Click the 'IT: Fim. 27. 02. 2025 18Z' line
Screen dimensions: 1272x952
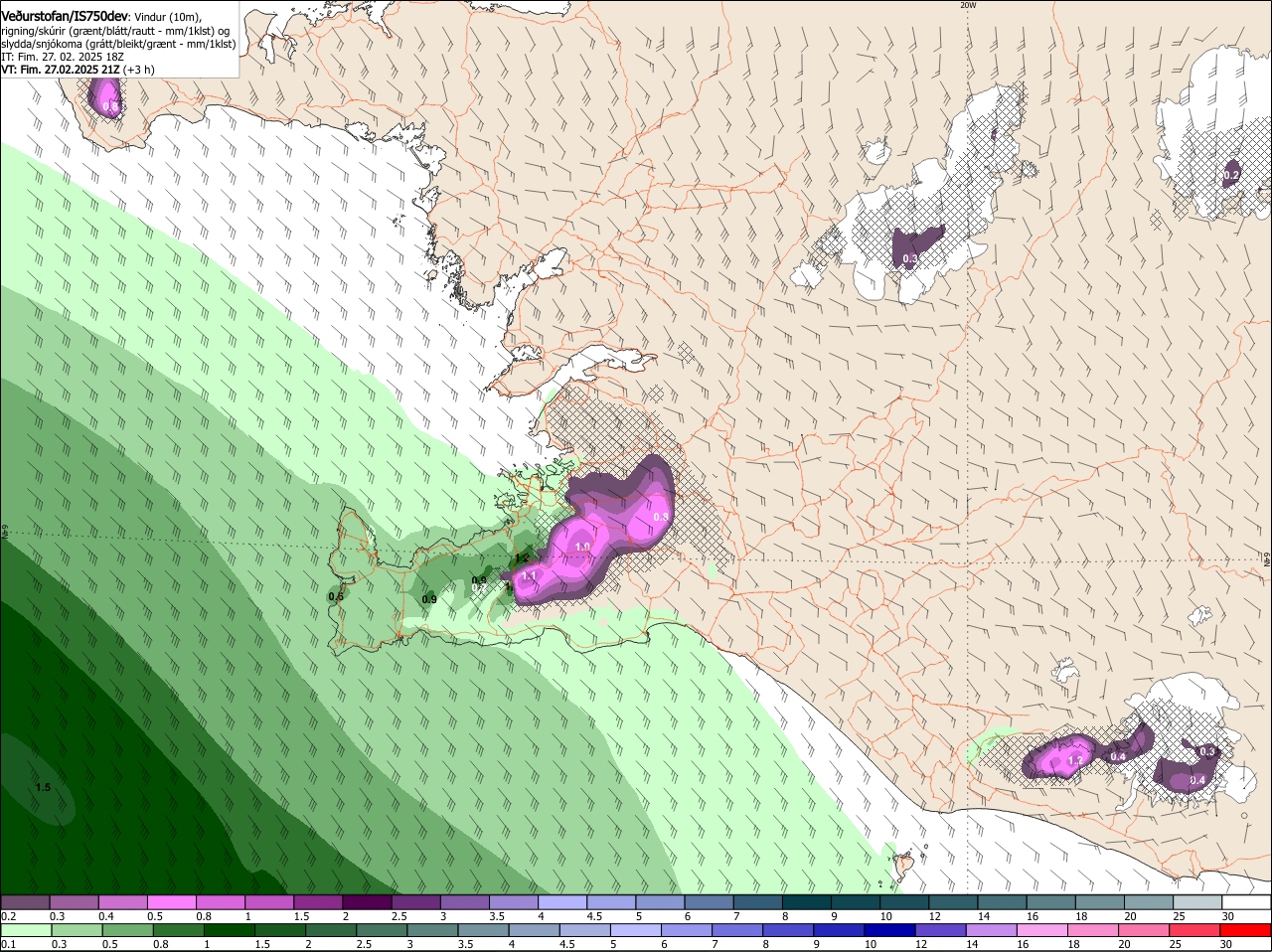click(x=63, y=57)
